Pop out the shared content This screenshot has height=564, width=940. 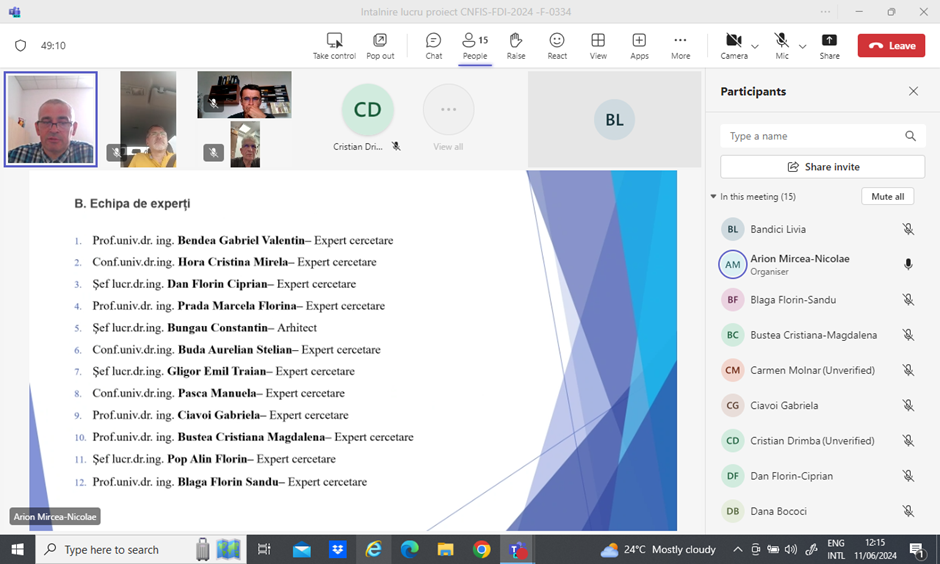click(x=380, y=41)
